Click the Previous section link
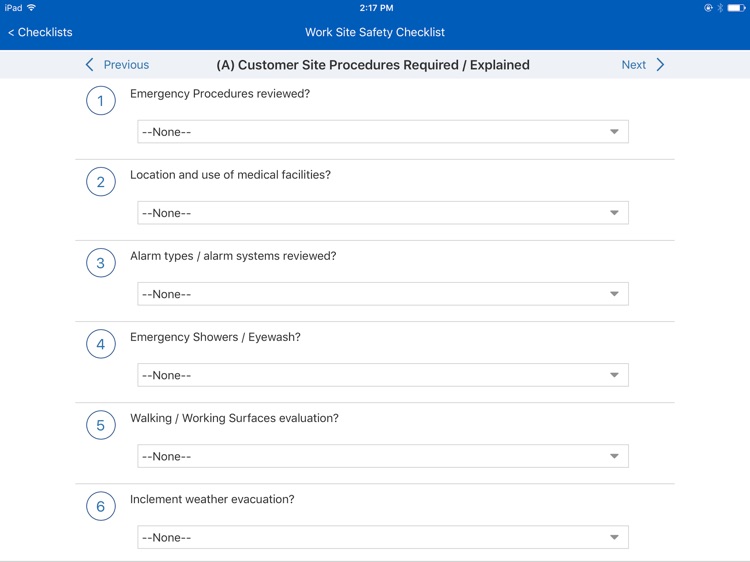 click(x=126, y=65)
